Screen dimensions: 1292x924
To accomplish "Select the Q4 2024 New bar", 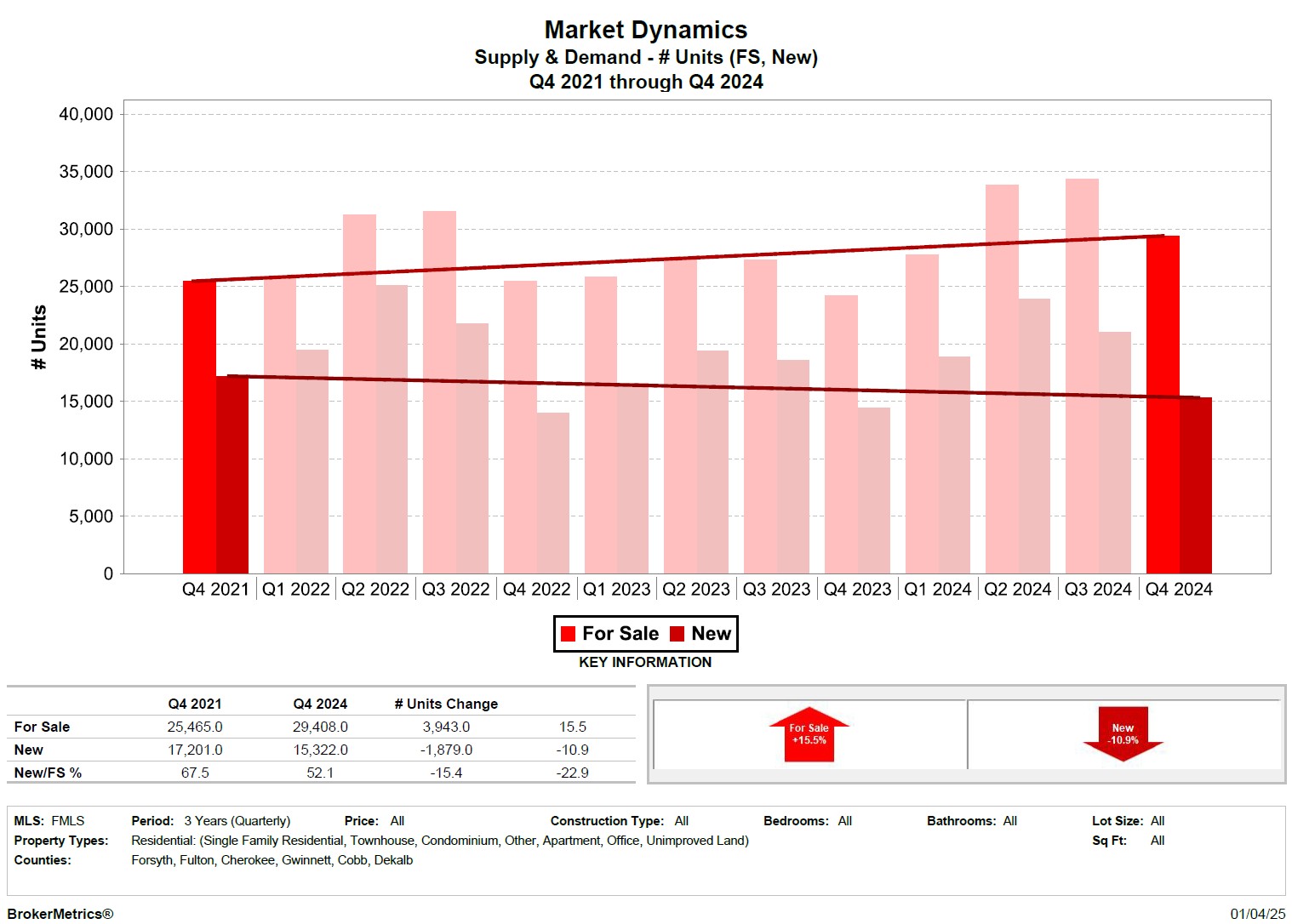I will click(1196, 485).
